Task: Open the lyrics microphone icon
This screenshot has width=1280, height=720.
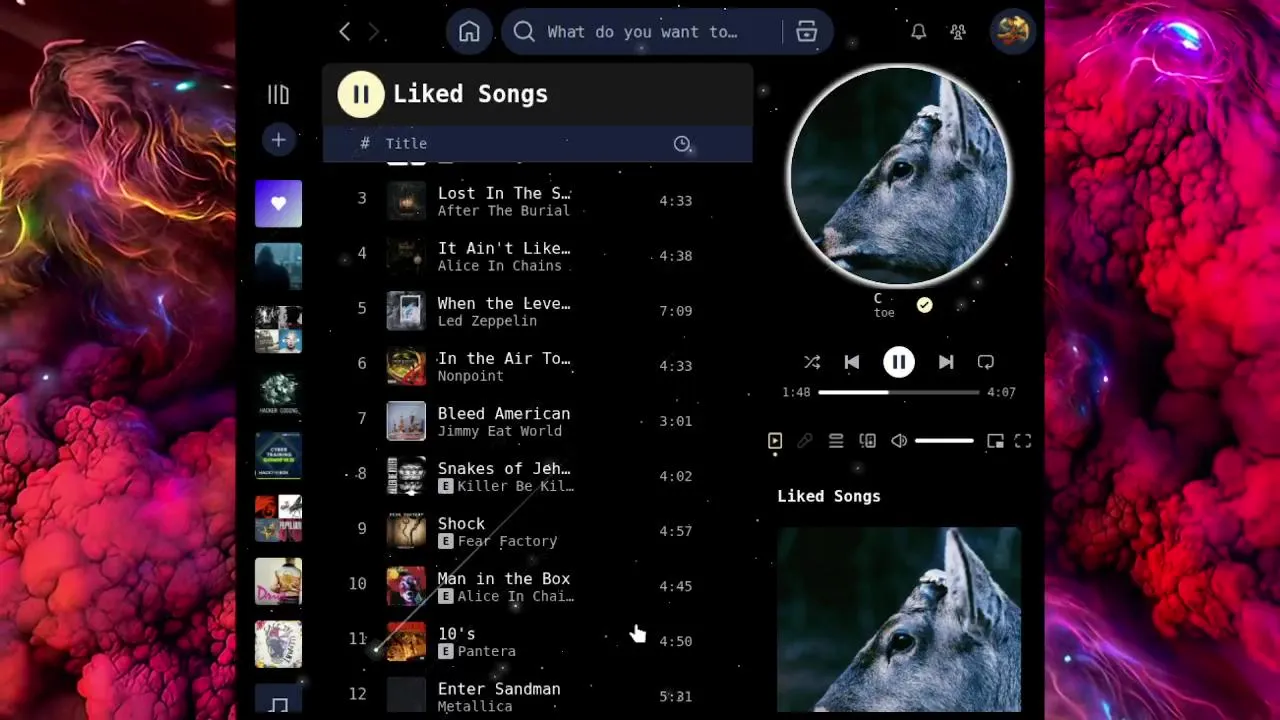Action: pyautogui.click(x=805, y=441)
